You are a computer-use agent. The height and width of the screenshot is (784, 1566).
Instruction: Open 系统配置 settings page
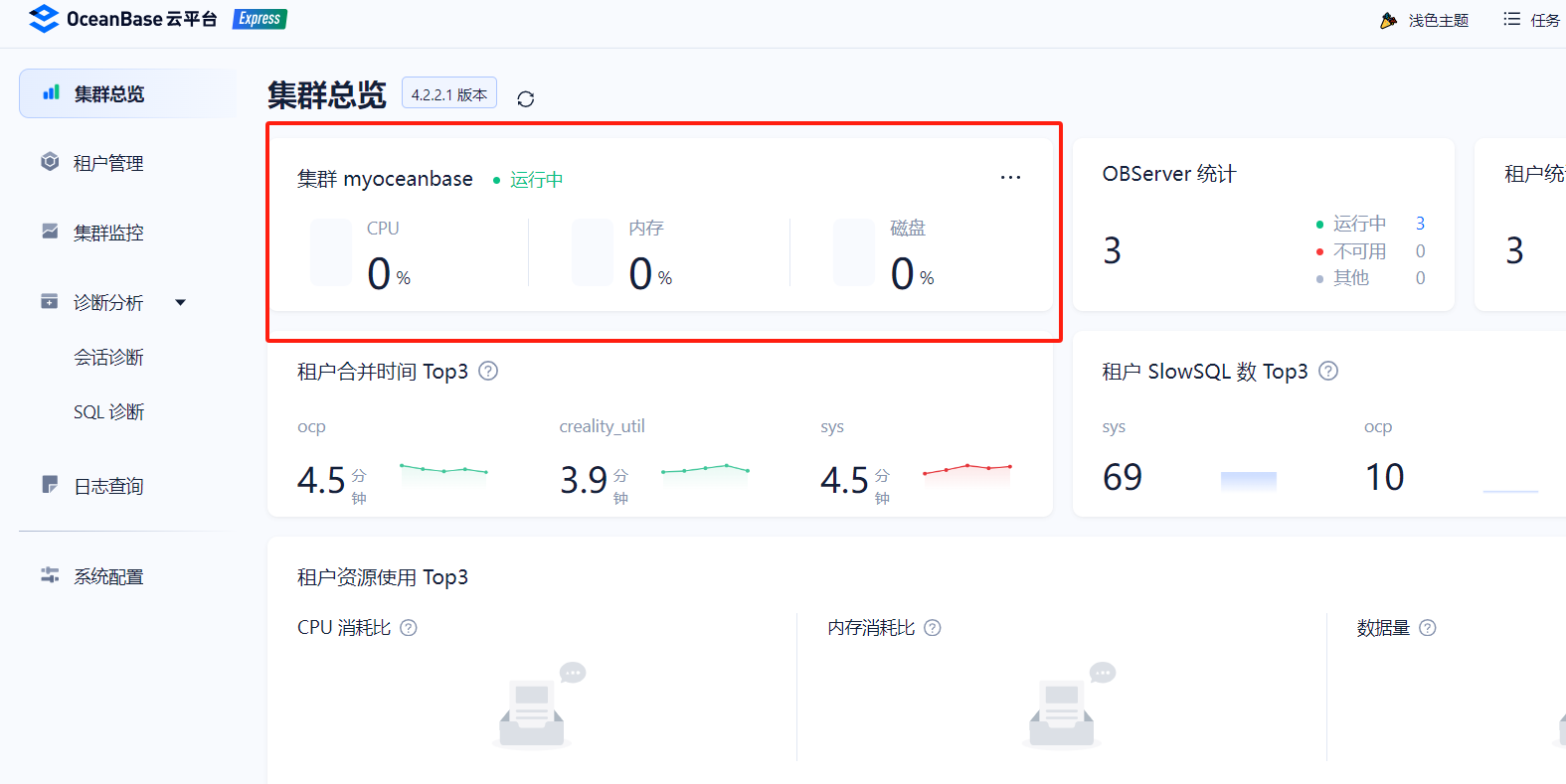[x=108, y=576]
